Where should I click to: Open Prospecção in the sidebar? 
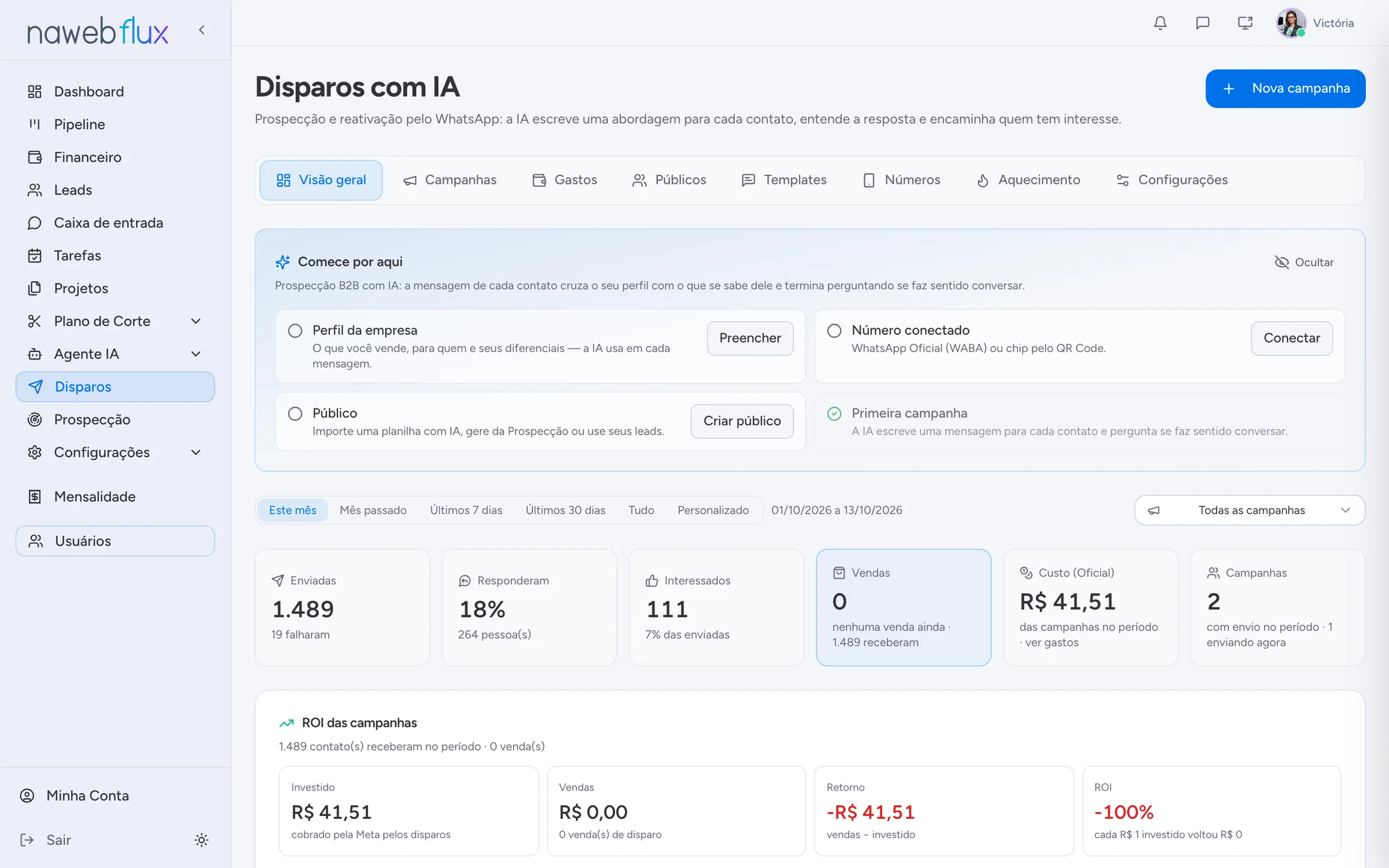point(115,420)
